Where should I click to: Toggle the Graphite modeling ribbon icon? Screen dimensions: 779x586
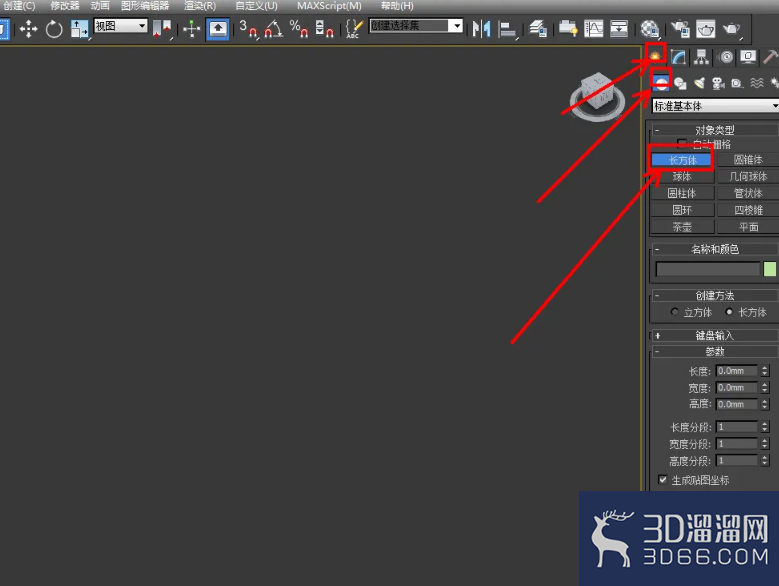[x=568, y=29]
